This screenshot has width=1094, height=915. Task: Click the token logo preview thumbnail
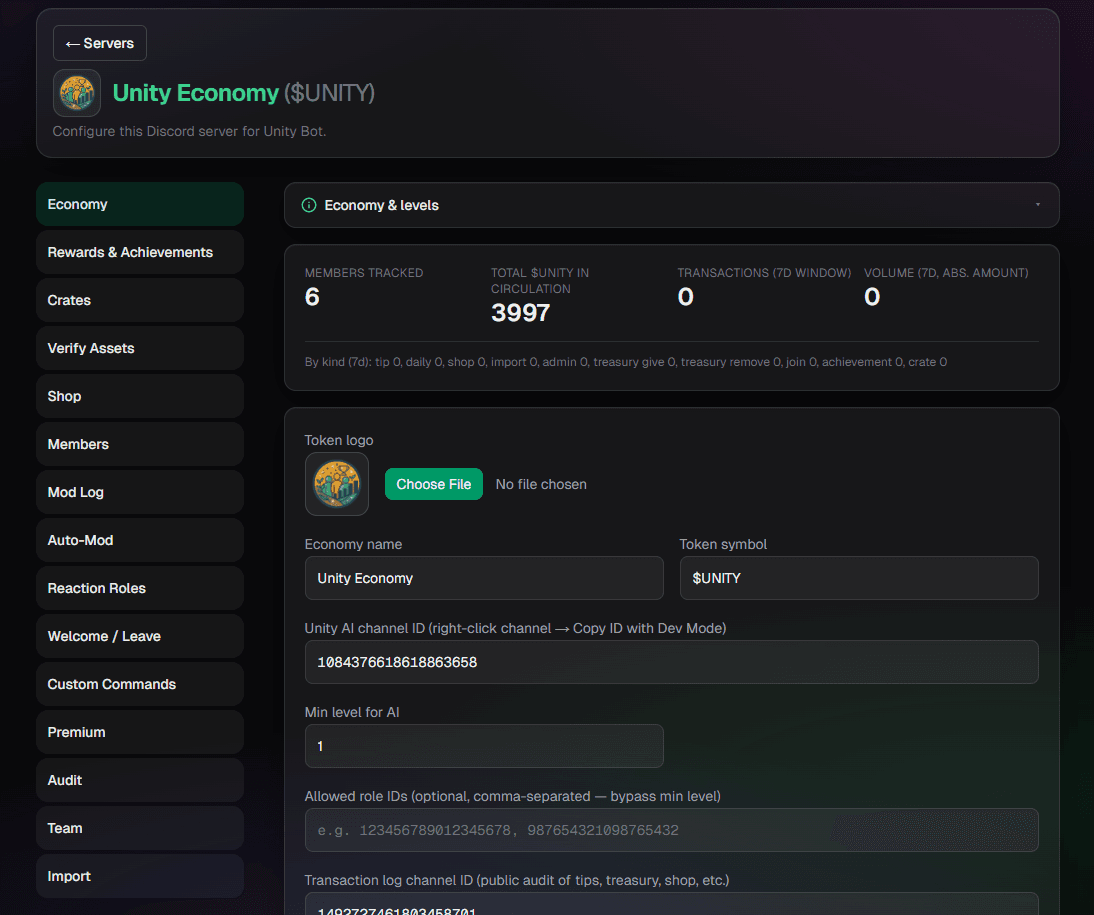337,484
